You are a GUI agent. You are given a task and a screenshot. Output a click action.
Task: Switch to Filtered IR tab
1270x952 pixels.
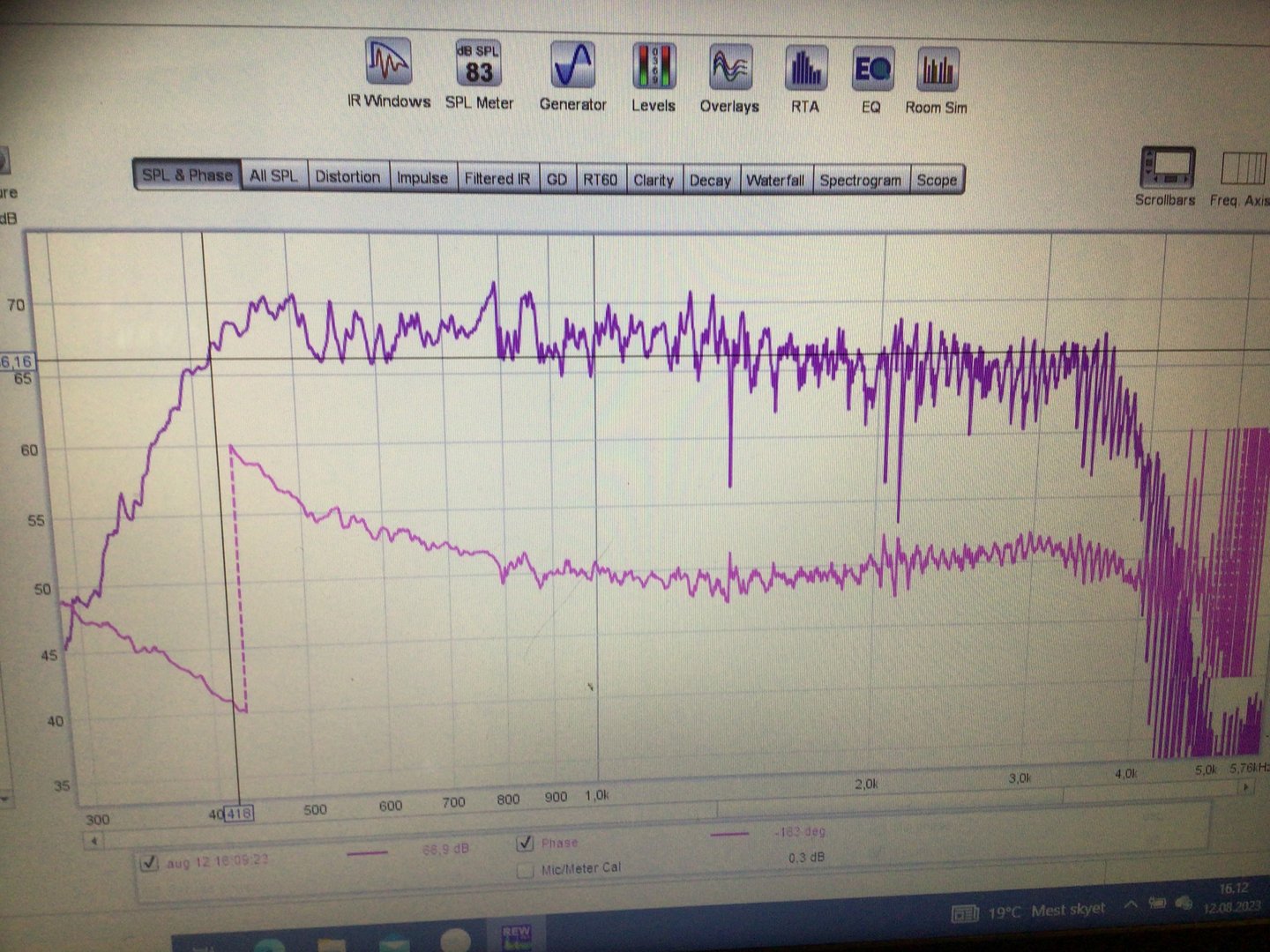pyautogui.click(x=497, y=178)
